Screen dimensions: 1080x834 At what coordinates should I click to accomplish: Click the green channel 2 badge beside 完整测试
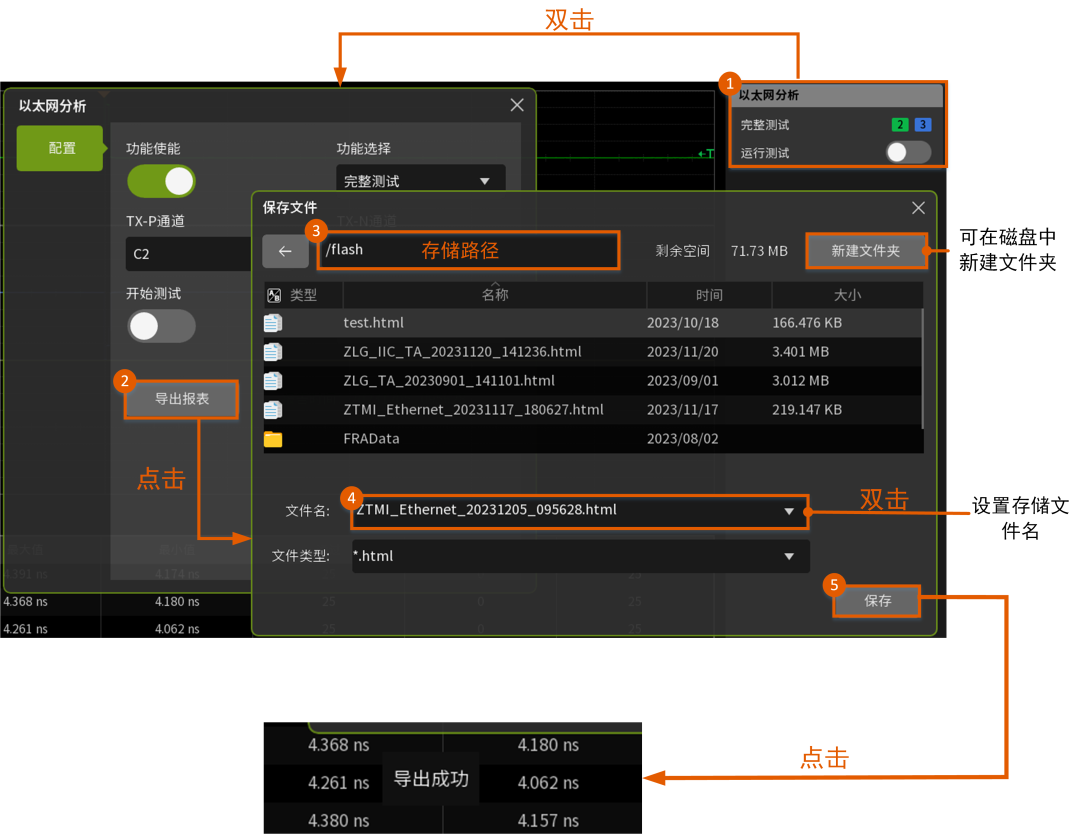(898, 124)
